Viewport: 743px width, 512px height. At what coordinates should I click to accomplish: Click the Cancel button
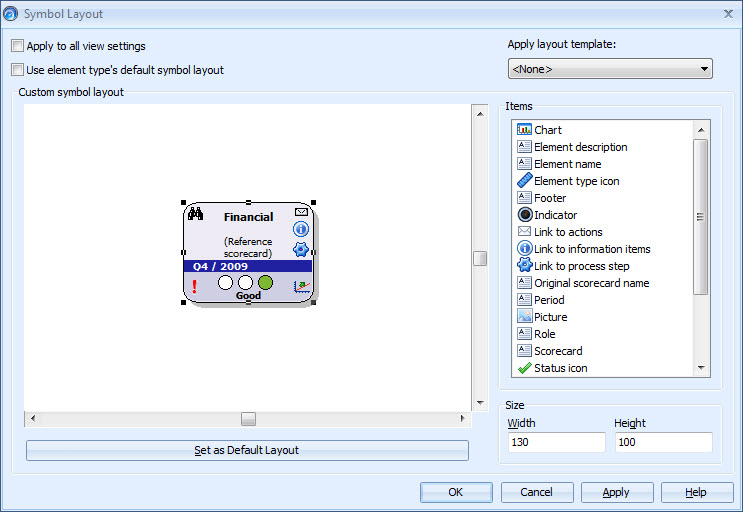click(536, 492)
